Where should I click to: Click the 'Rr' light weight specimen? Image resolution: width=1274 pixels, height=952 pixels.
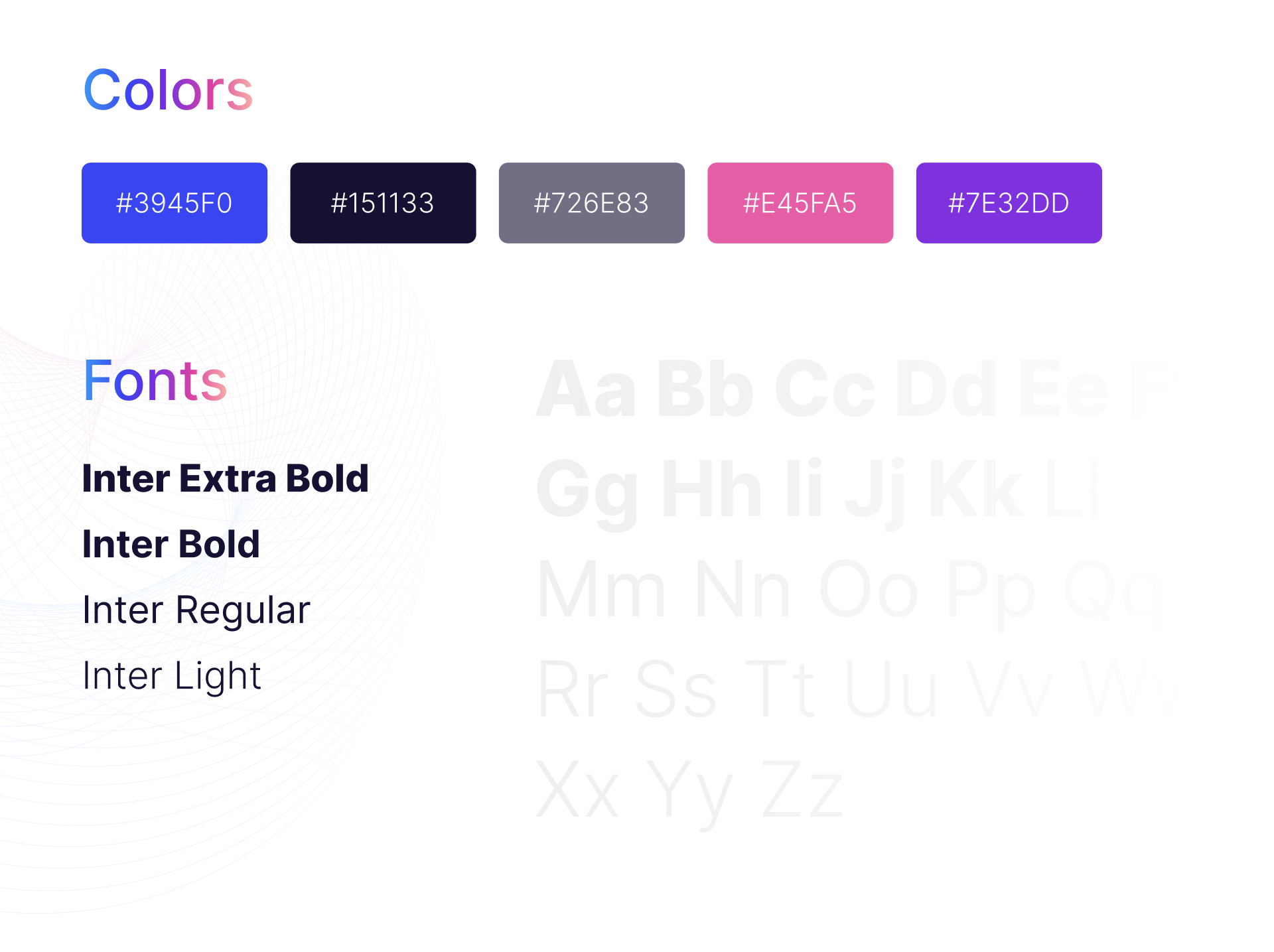(x=573, y=690)
